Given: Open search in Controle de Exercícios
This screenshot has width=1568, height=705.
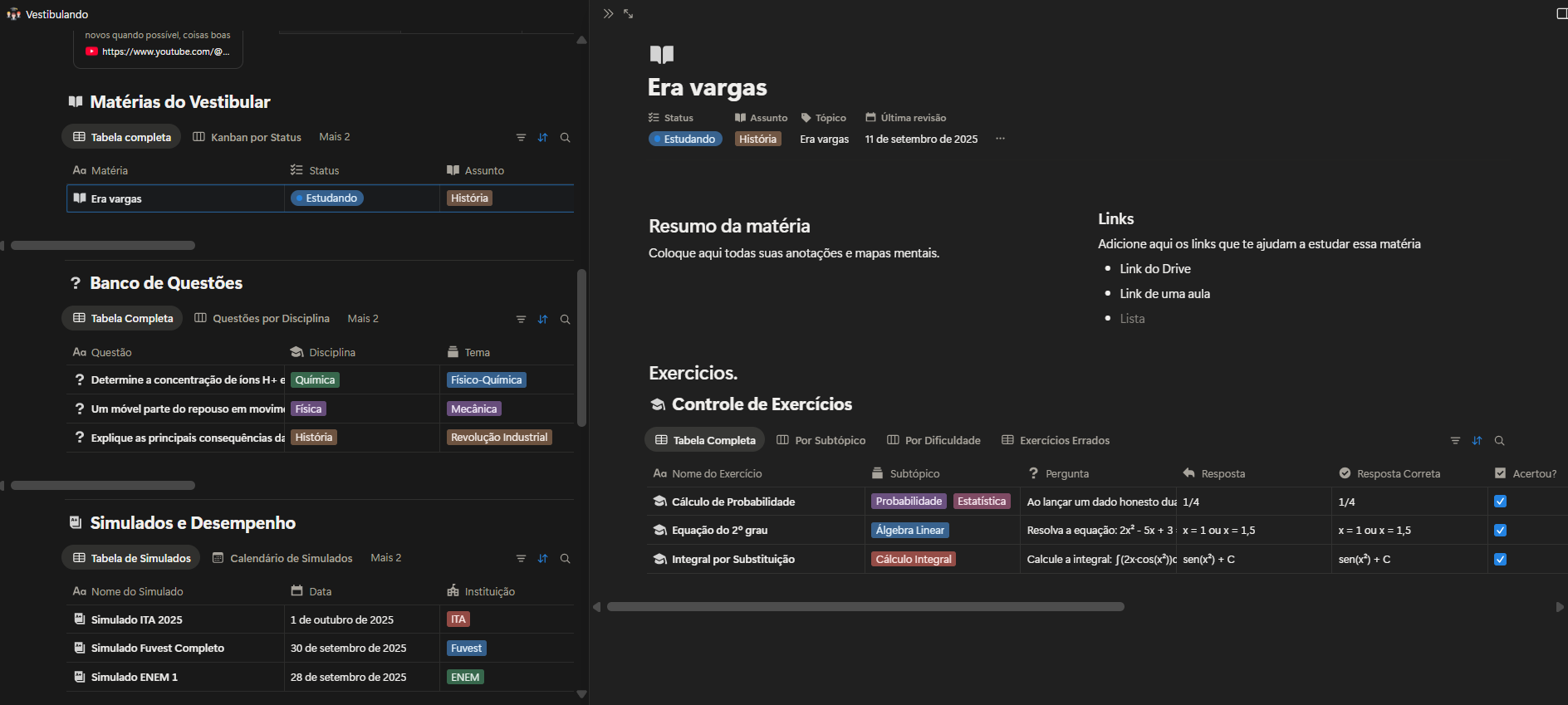Looking at the screenshot, I should [x=1499, y=441].
